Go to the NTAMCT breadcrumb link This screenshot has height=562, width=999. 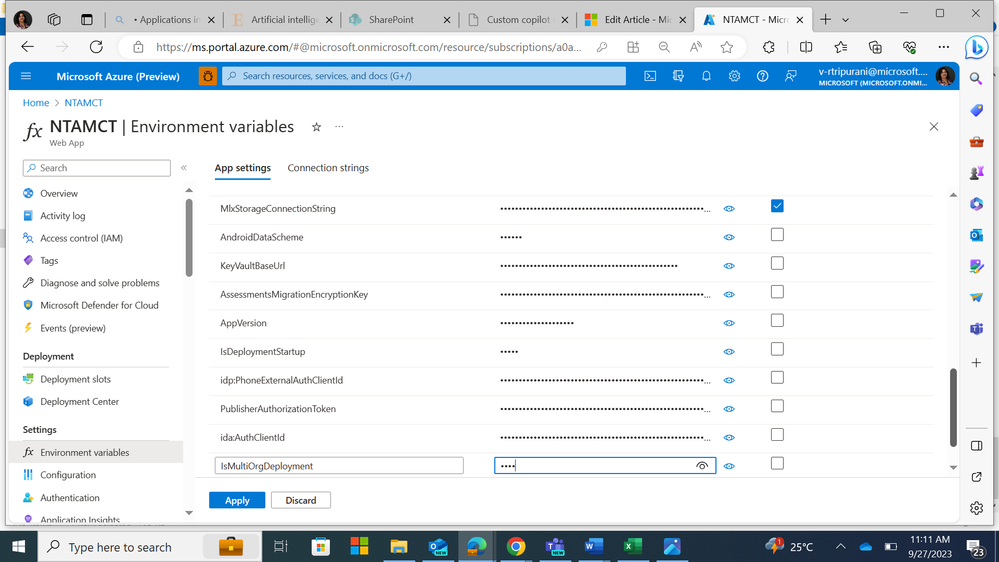point(83,103)
